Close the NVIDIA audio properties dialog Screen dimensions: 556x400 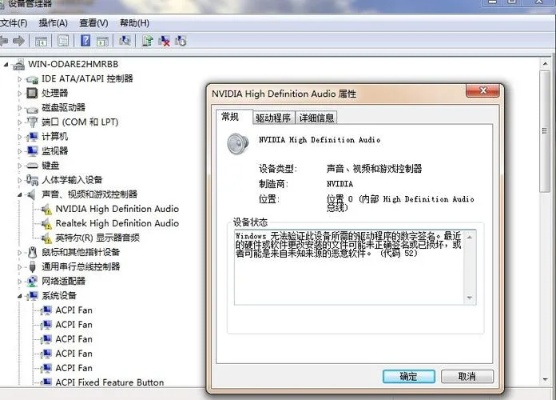click(x=483, y=90)
